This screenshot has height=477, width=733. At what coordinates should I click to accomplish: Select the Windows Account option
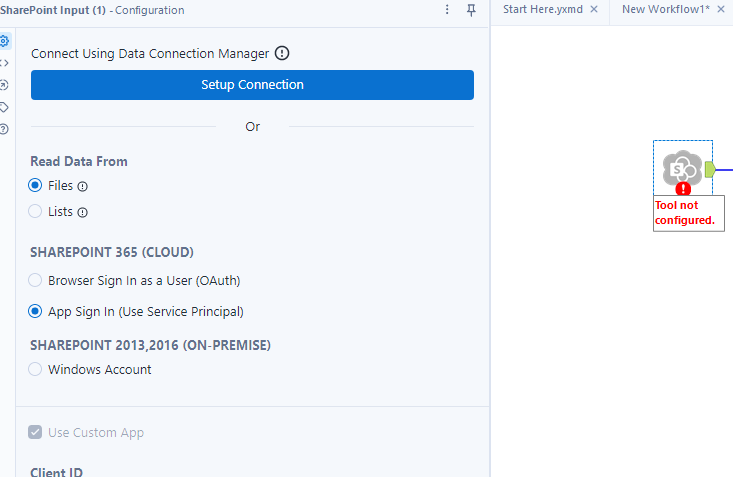tap(36, 369)
